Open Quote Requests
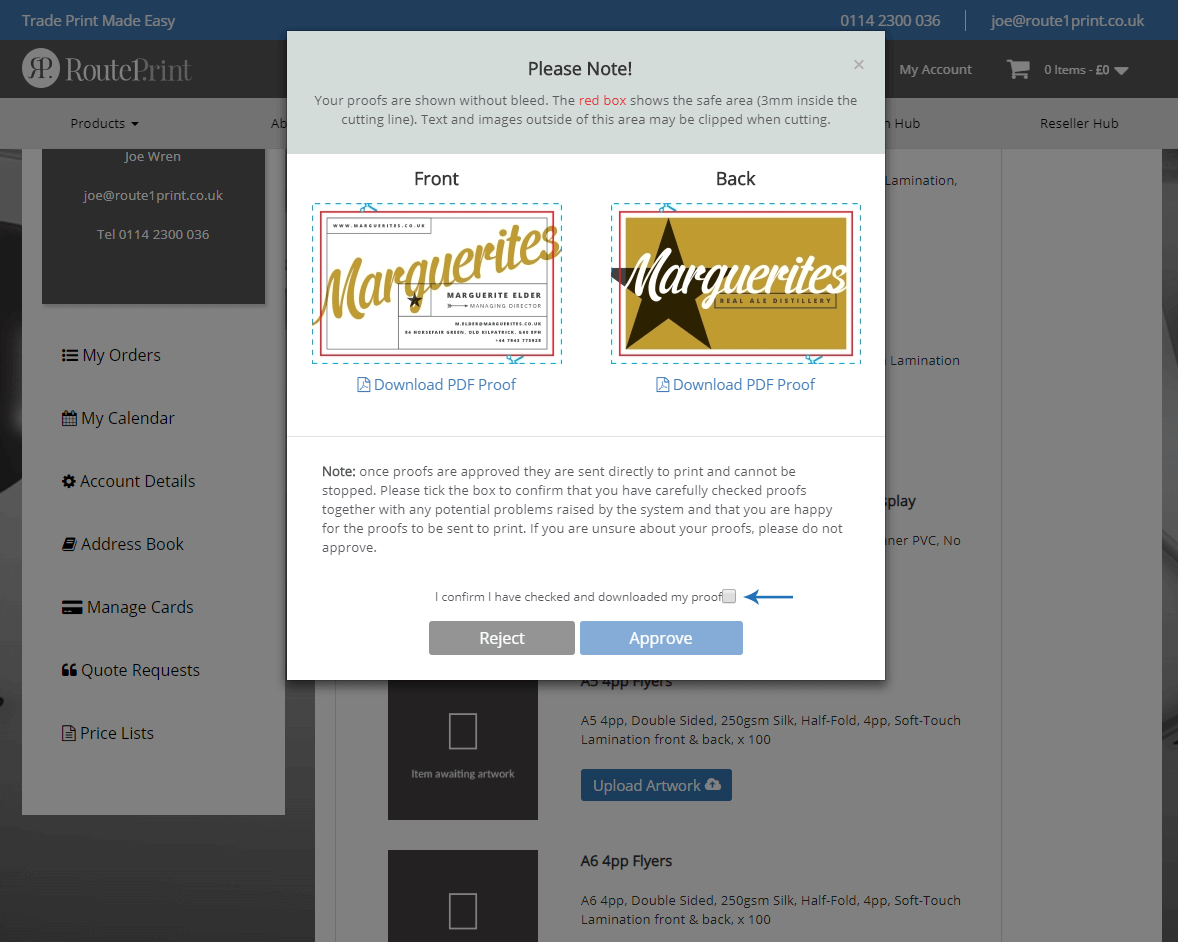Viewport: 1178px width, 942px height. (x=131, y=670)
